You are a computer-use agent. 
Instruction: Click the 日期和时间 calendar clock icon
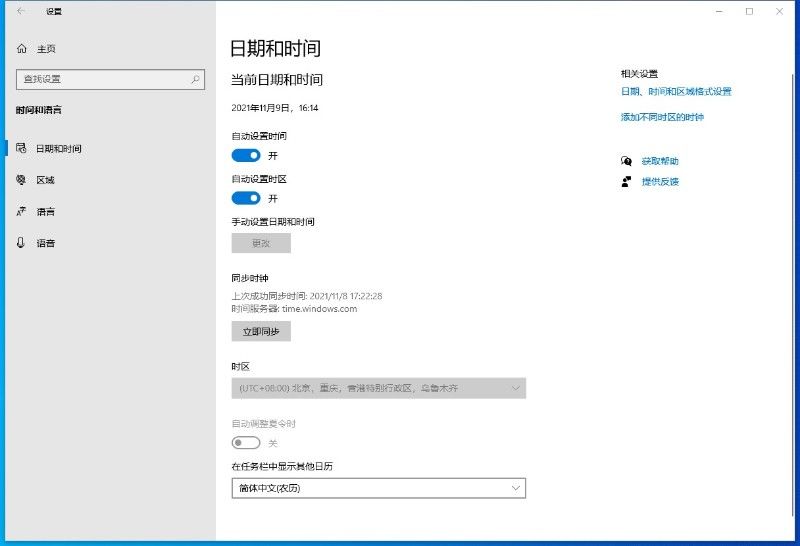pyautogui.click(x=21, y=148)
